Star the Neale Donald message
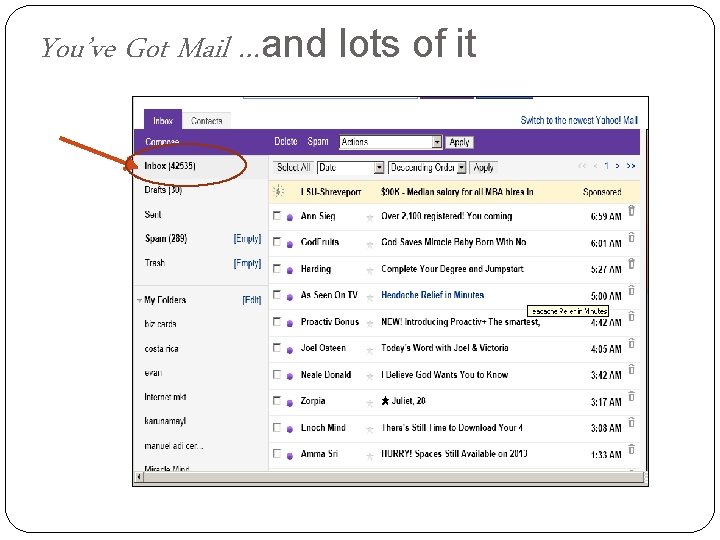 370,377
